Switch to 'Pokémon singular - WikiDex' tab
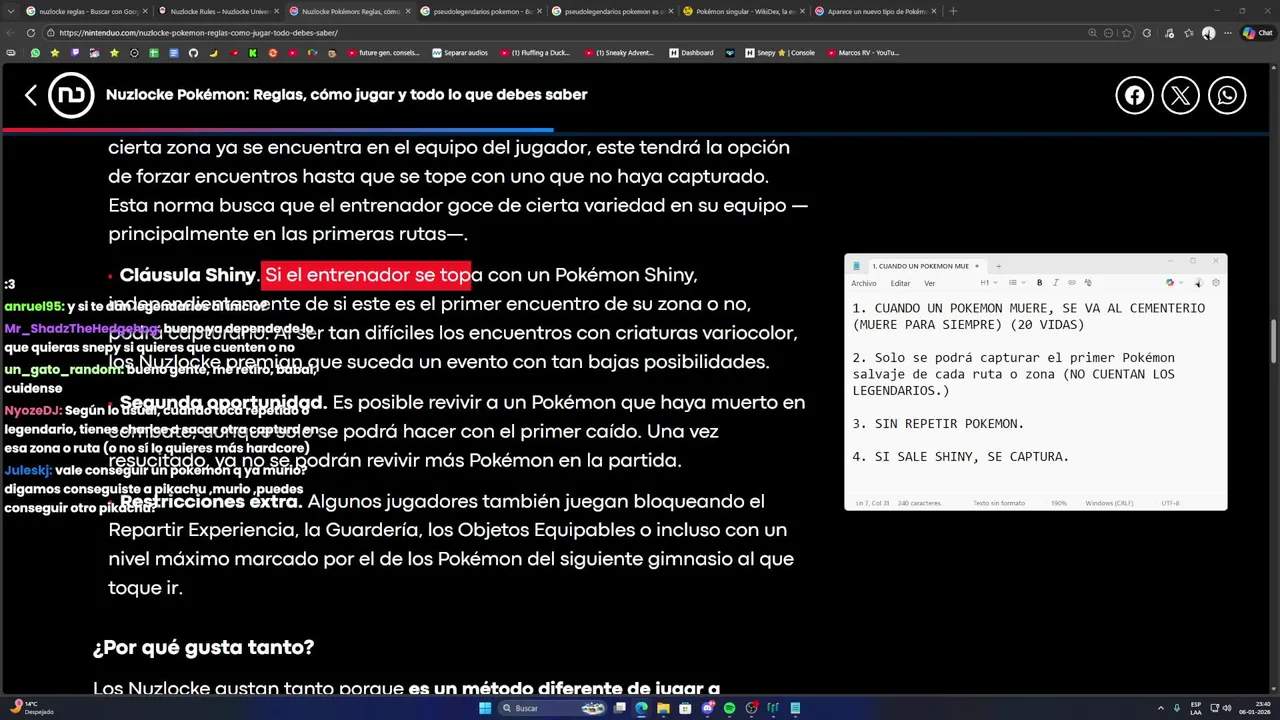This screenshot has height=720, width=1280. pos(743,11)
